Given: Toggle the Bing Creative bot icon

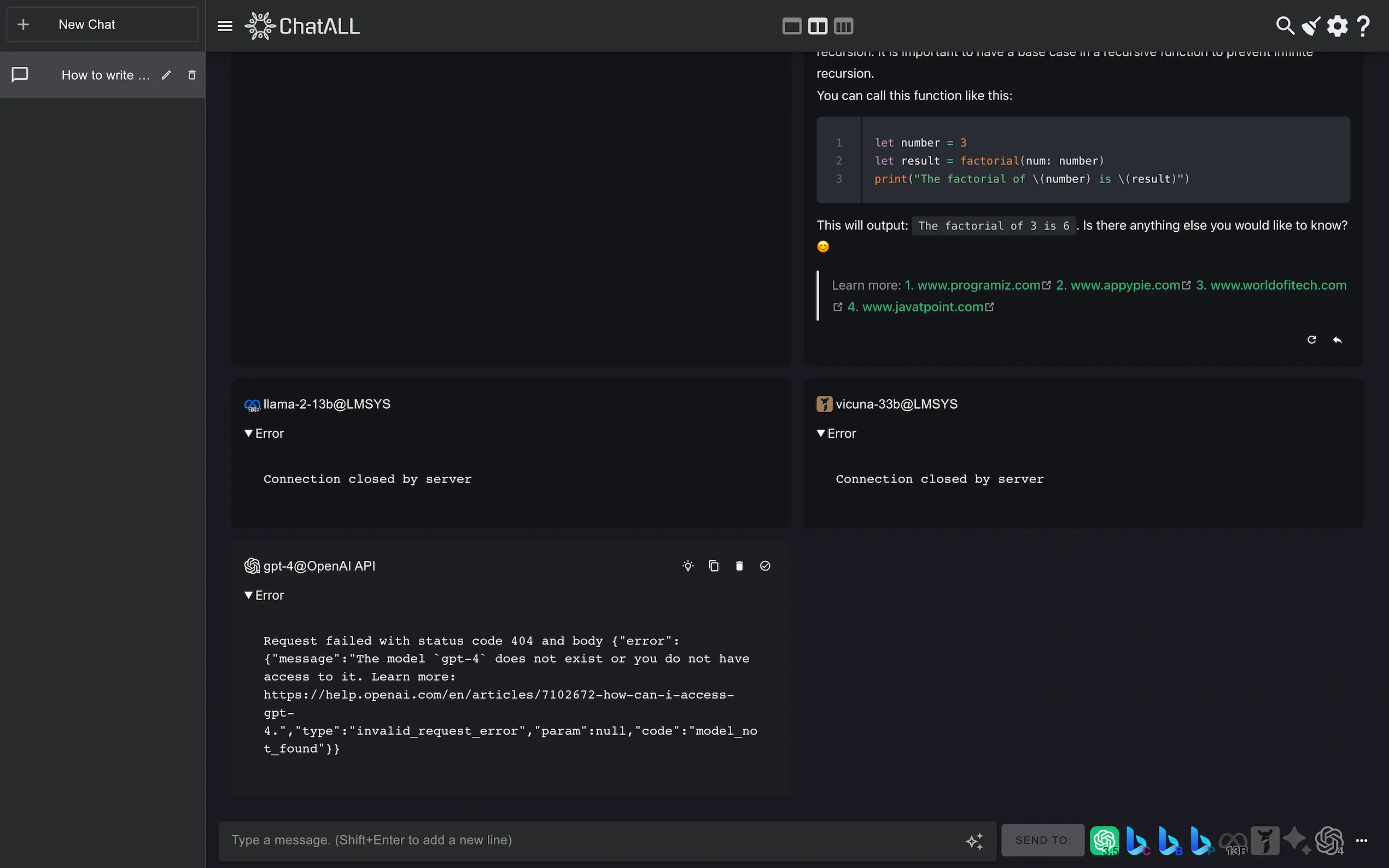Looking at the screenshot, I should click(1137, 841).
